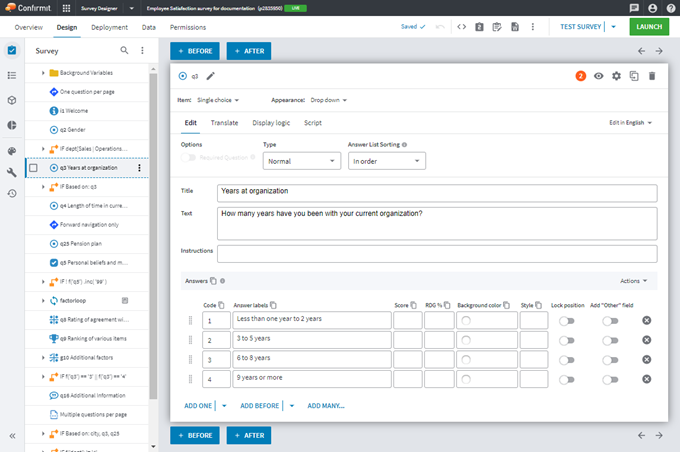Viewport: 680px width, 452px height.
Task: Remove the '9 years or more' answer
Action: [646, 379]
